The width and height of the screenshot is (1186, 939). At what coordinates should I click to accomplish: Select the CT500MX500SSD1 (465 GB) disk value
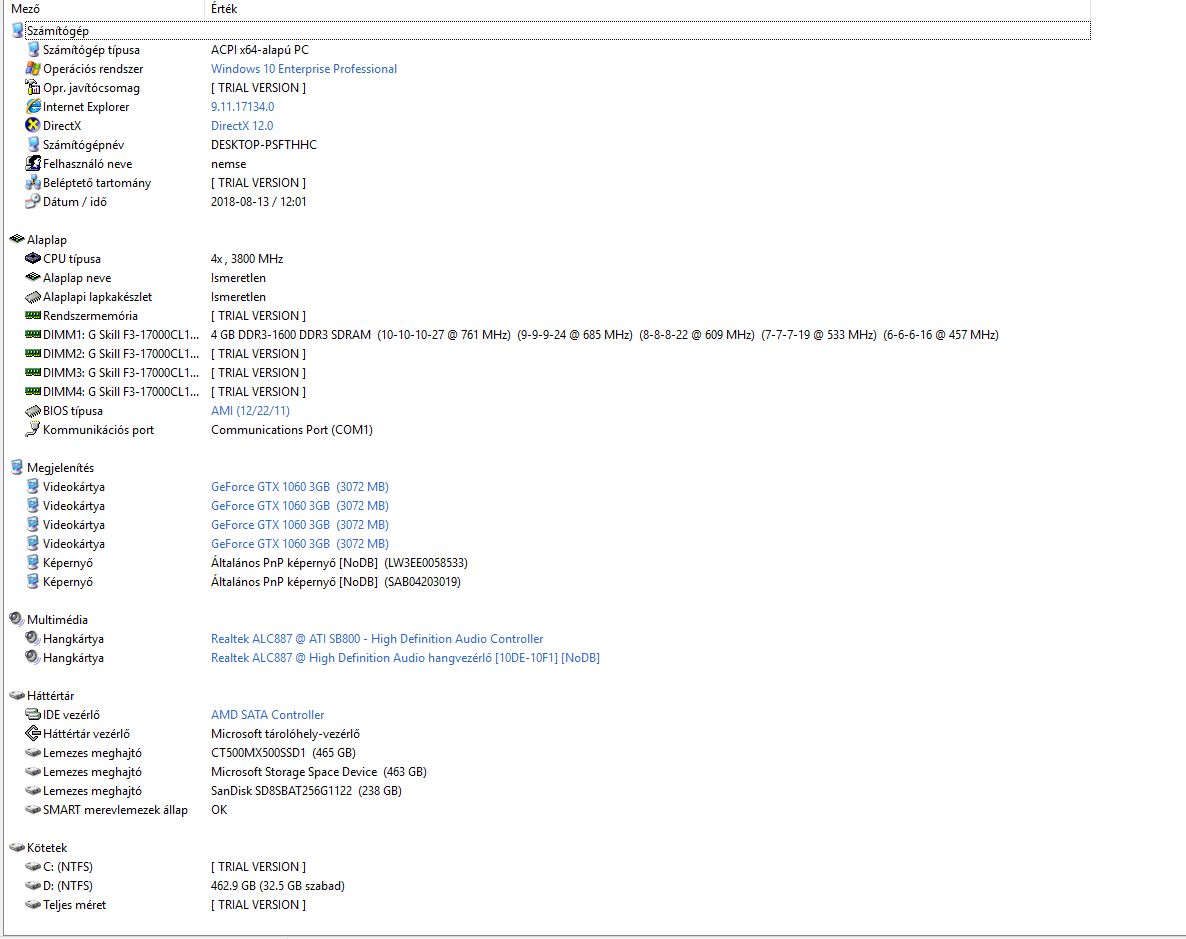coord(283,753)
